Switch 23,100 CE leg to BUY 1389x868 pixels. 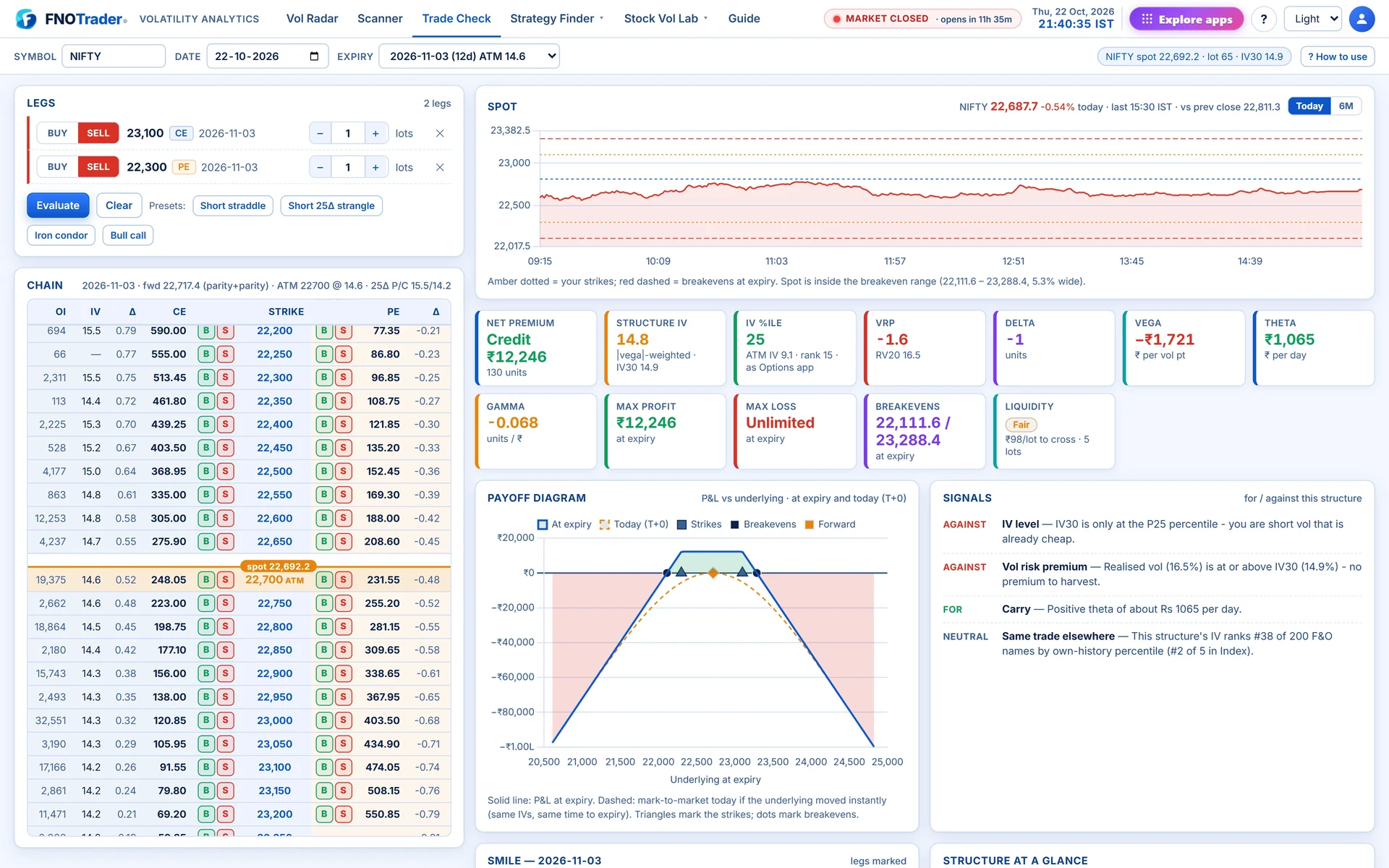click(57, 133)
